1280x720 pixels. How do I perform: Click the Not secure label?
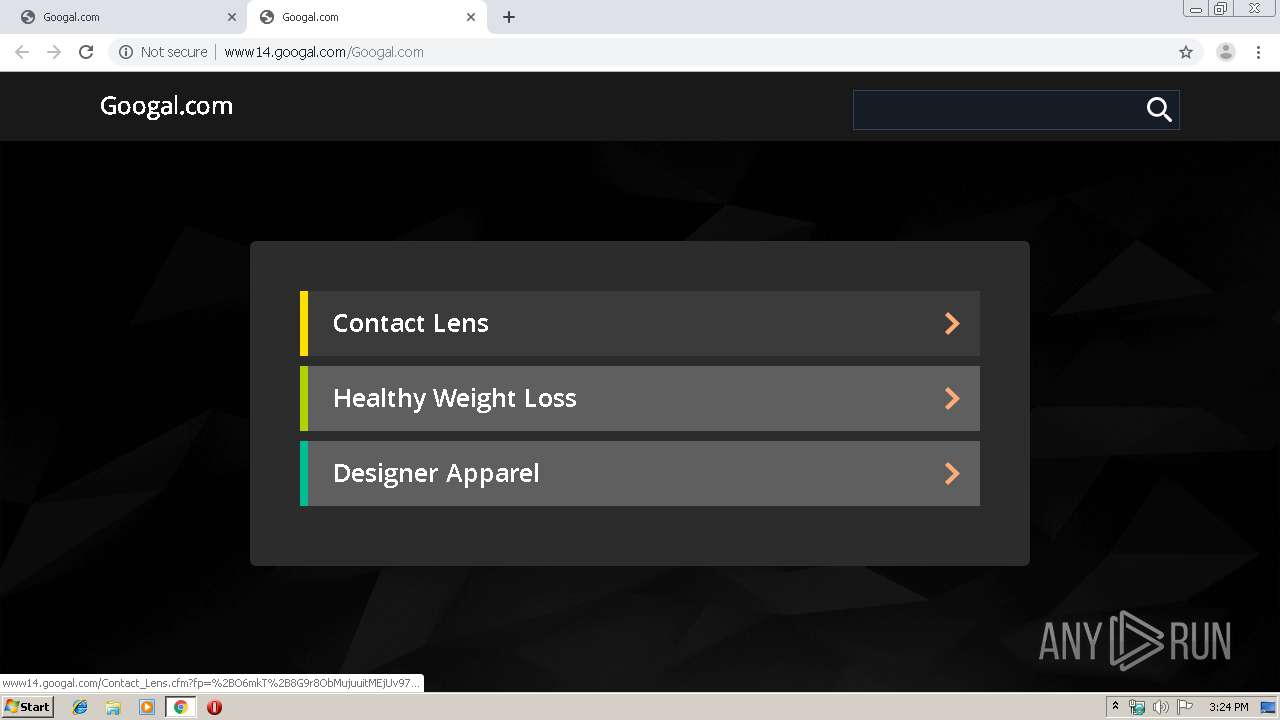(x=174, y=52)
